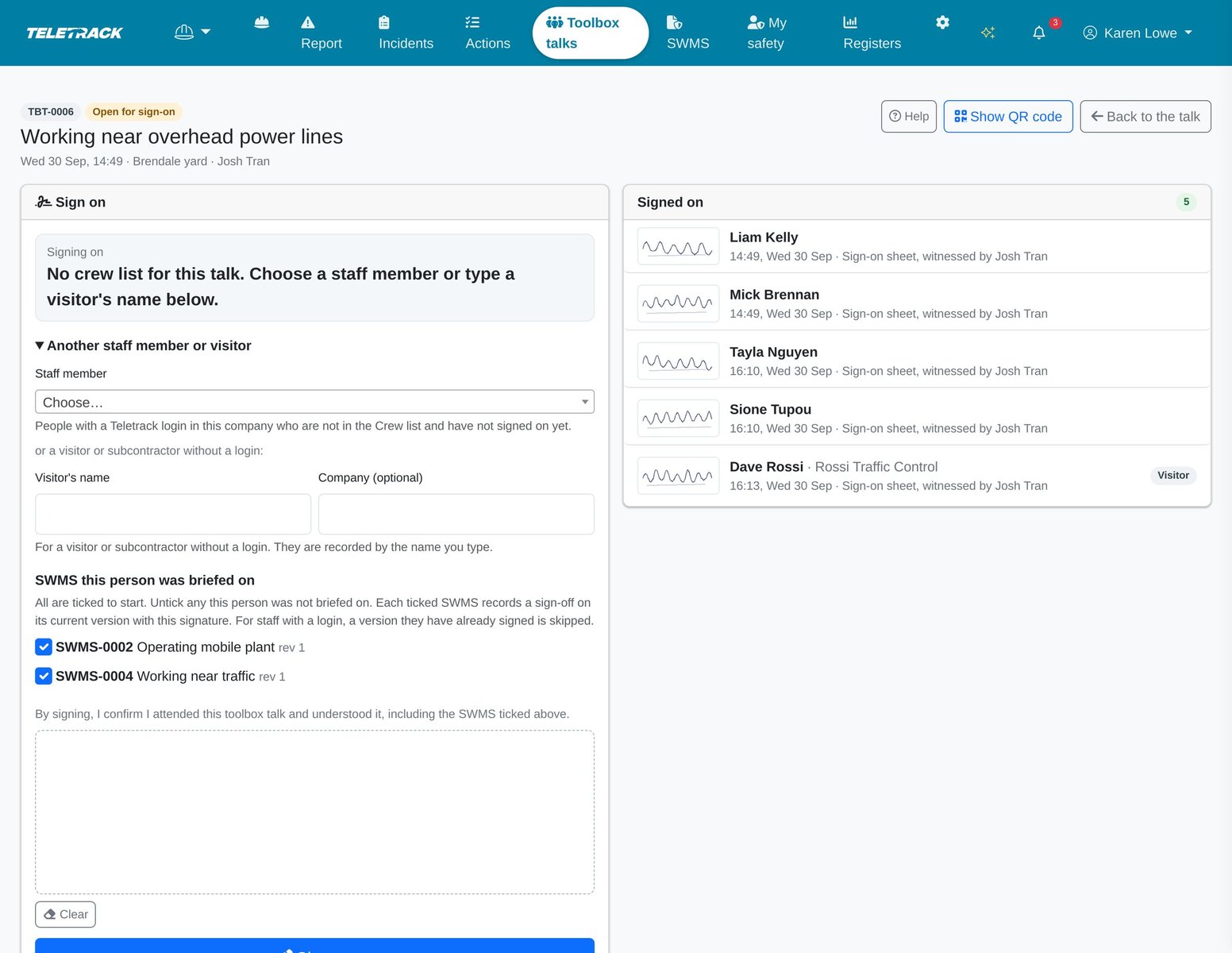The image size is (1232, 953).
Task: Click Mick Brennan's signature thumbnail
Action: (x=678, y=303)
